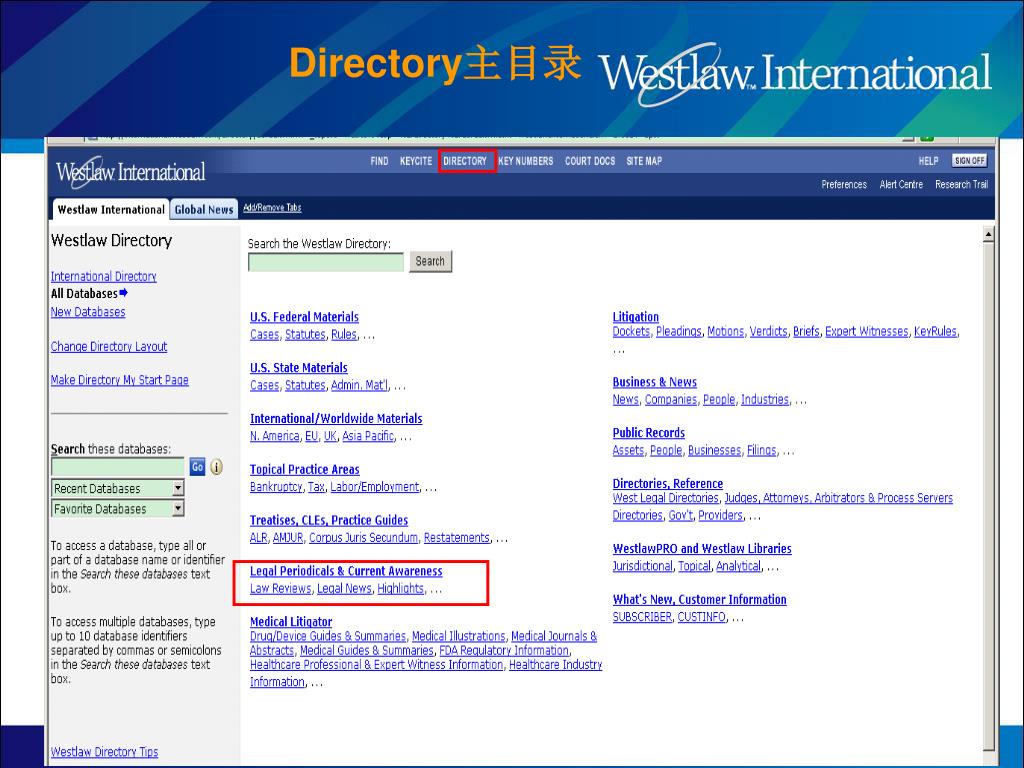
Task: Switch to the Global News tab
Action: click(204, 210)
